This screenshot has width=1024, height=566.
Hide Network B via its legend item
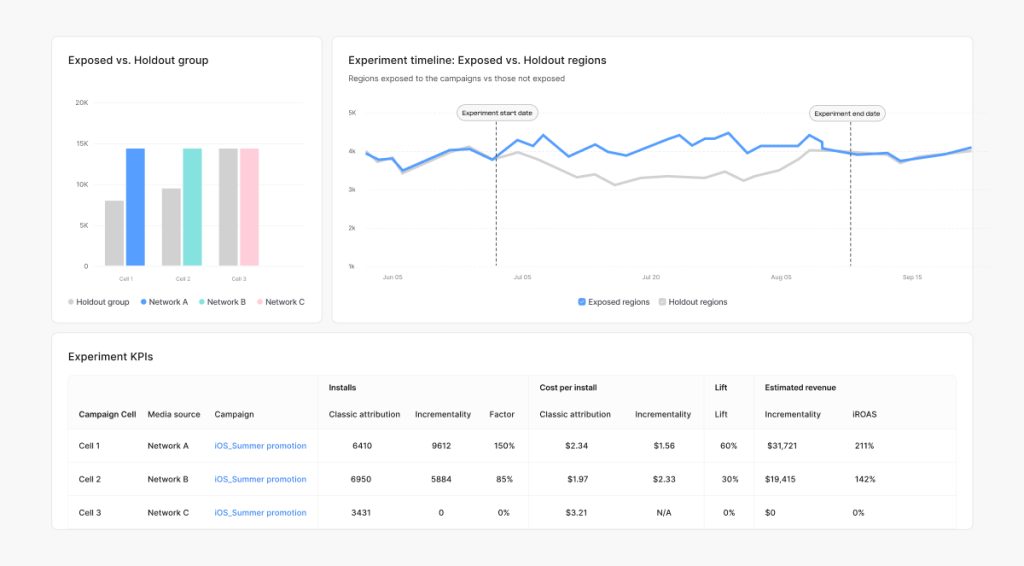[x=221, y=302]
